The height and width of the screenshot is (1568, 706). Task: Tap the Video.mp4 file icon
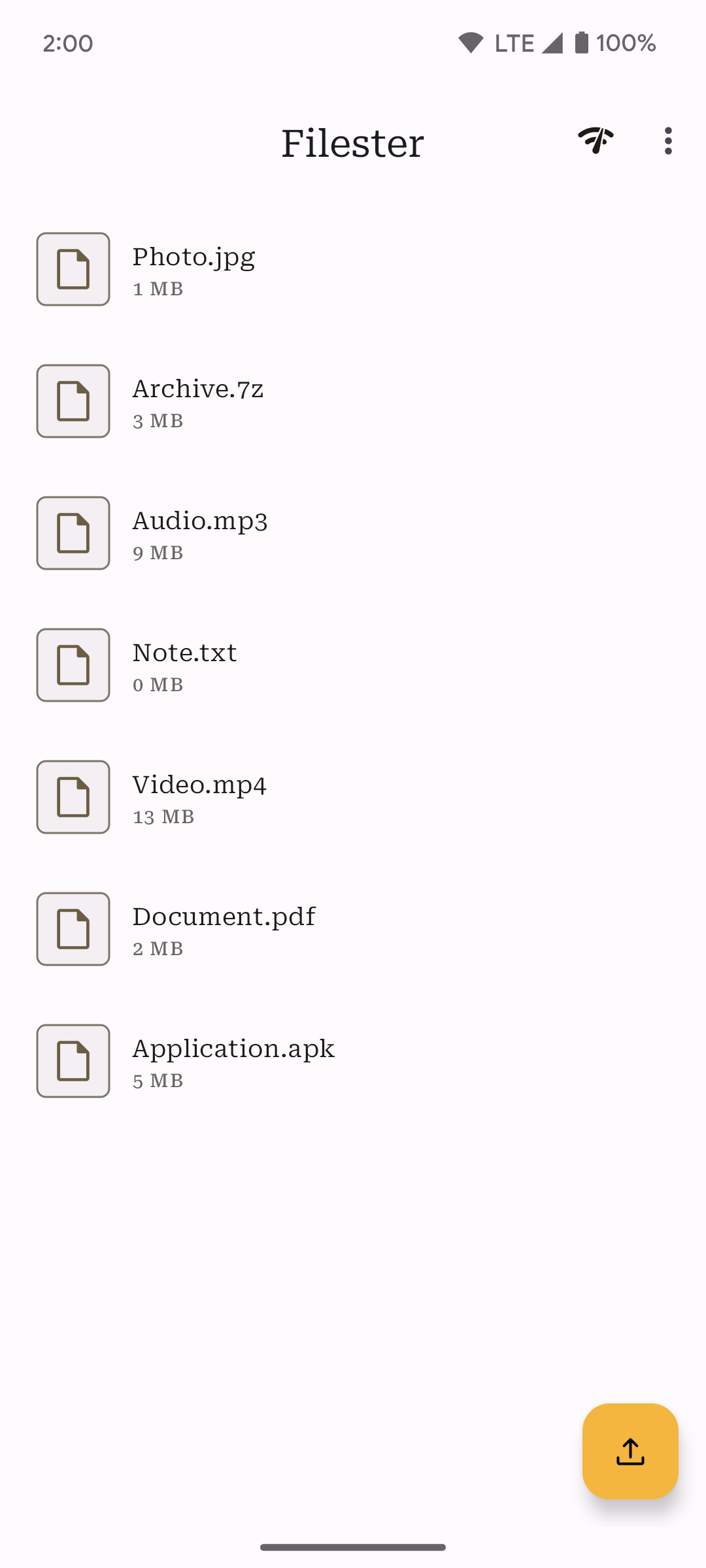click(x=73, y=797)
